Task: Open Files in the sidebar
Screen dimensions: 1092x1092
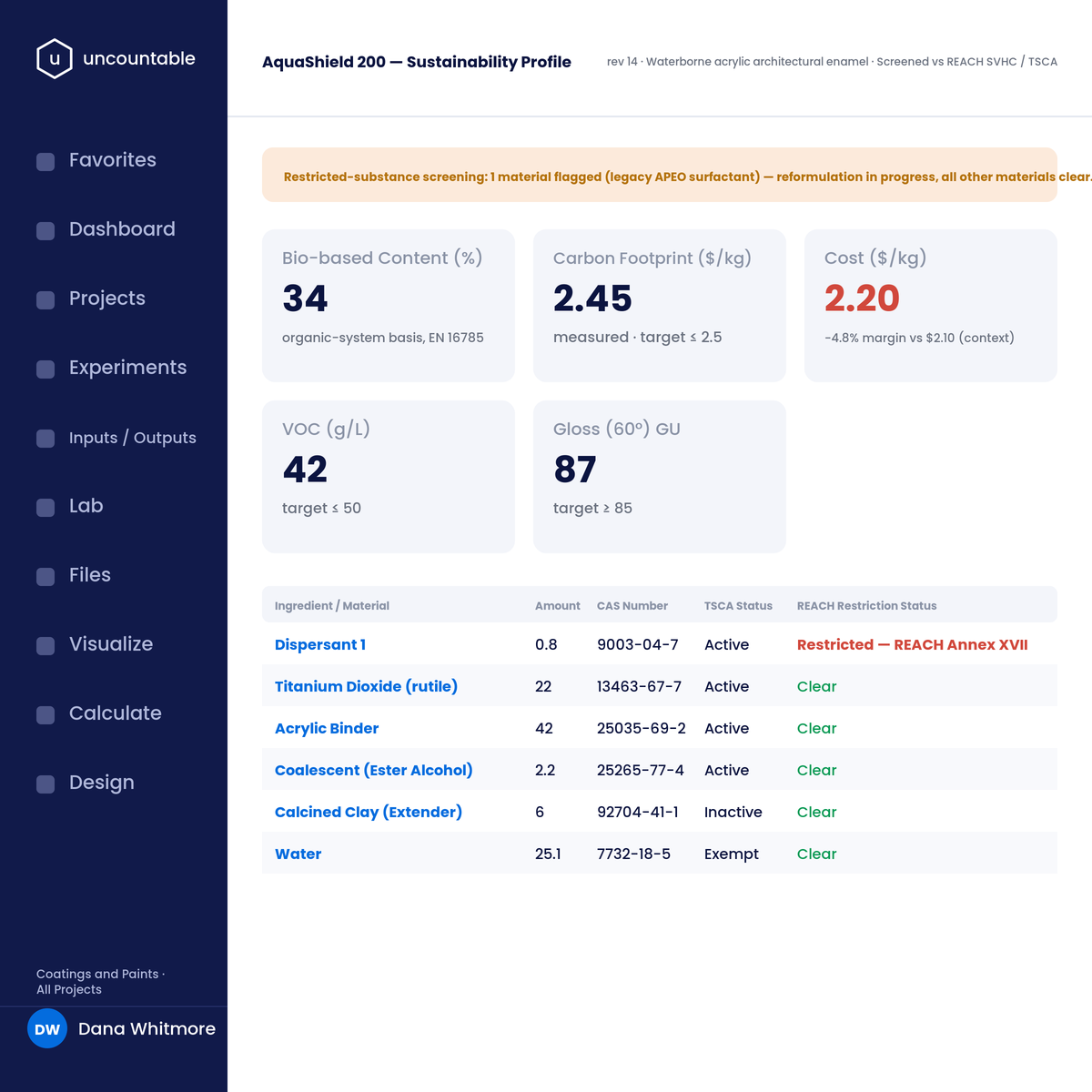Action: [90, 575]
